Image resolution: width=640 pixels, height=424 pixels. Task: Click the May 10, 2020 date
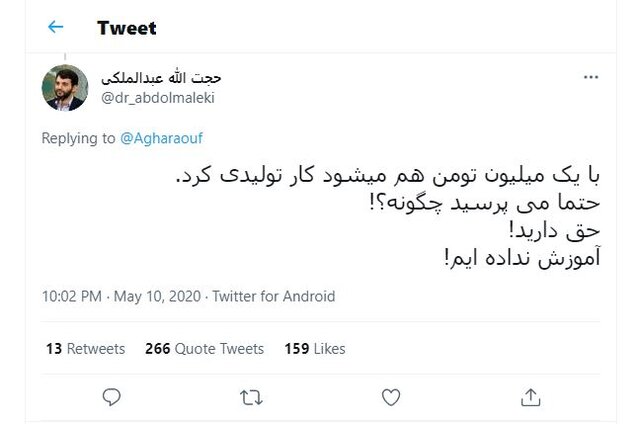(x=157, y=296)
